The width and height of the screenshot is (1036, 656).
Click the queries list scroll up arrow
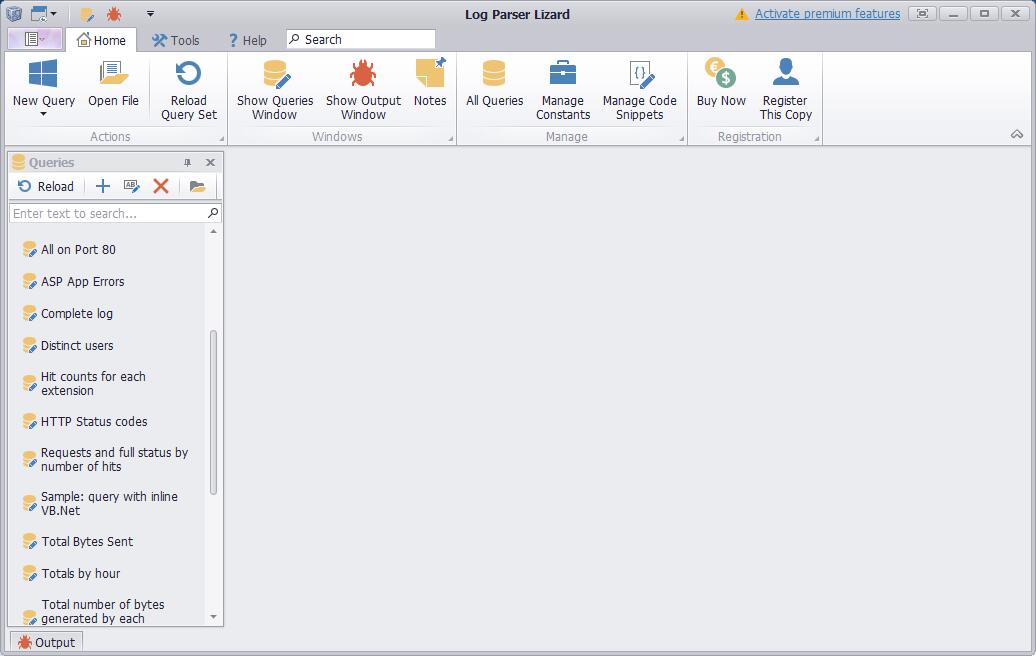[213, 231]
